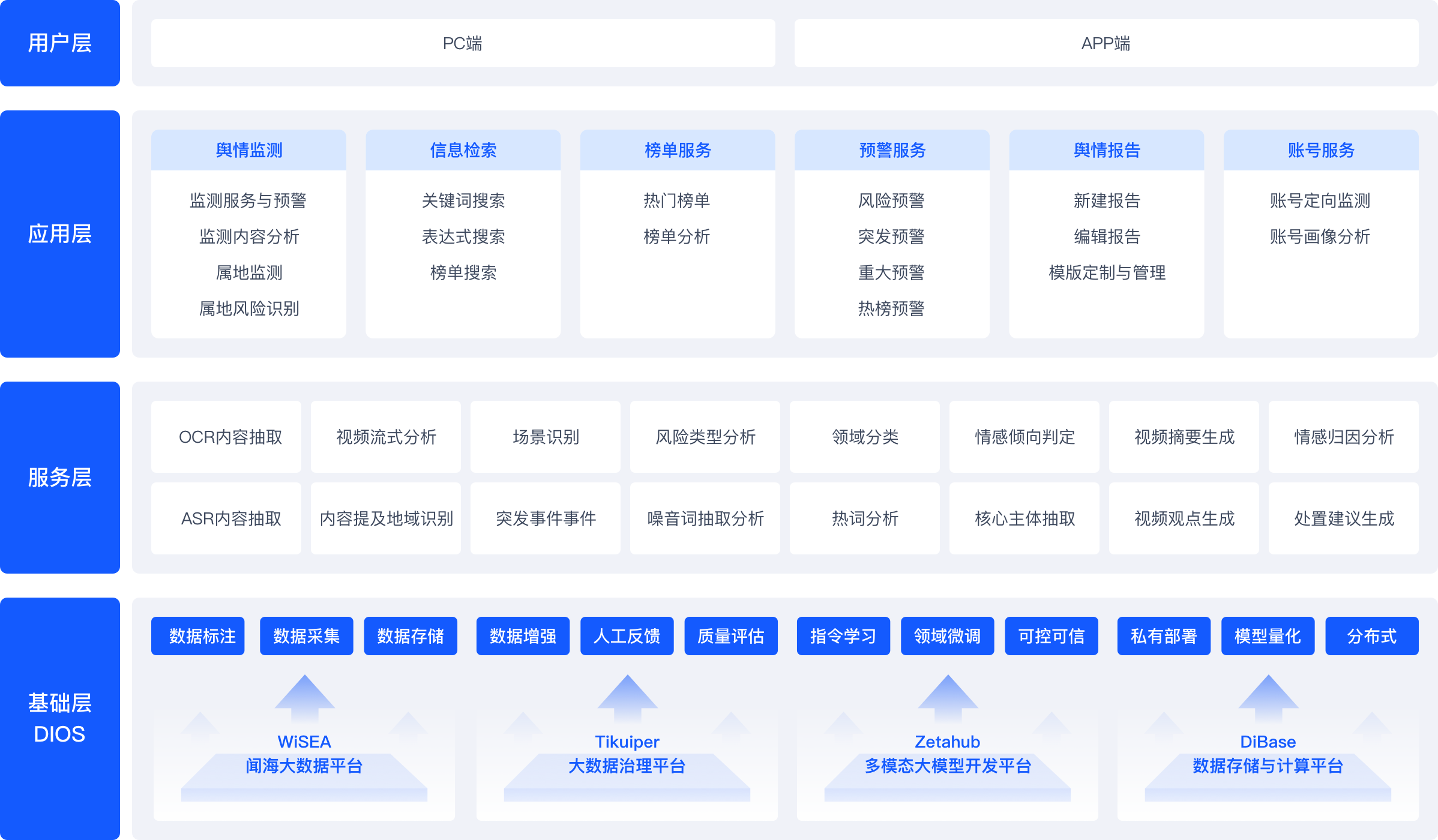This screenshot has height=840, width=1438.
Task: Select the 热词分析 service card
Action: [x=865, y=518]
